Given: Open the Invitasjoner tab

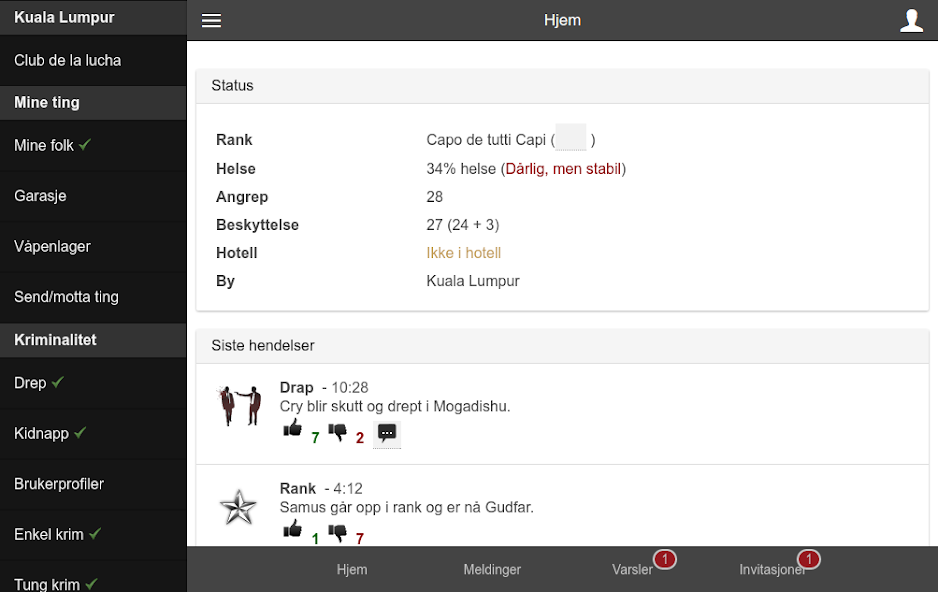Looking at the screenshot, I should point(772,569).
